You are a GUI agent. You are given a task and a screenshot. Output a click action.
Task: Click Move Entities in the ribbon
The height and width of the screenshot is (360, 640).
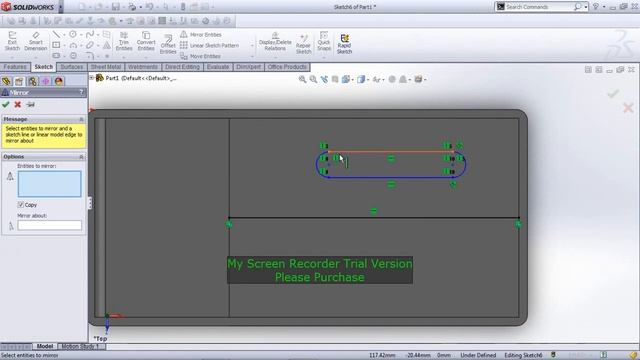[200, 56]
